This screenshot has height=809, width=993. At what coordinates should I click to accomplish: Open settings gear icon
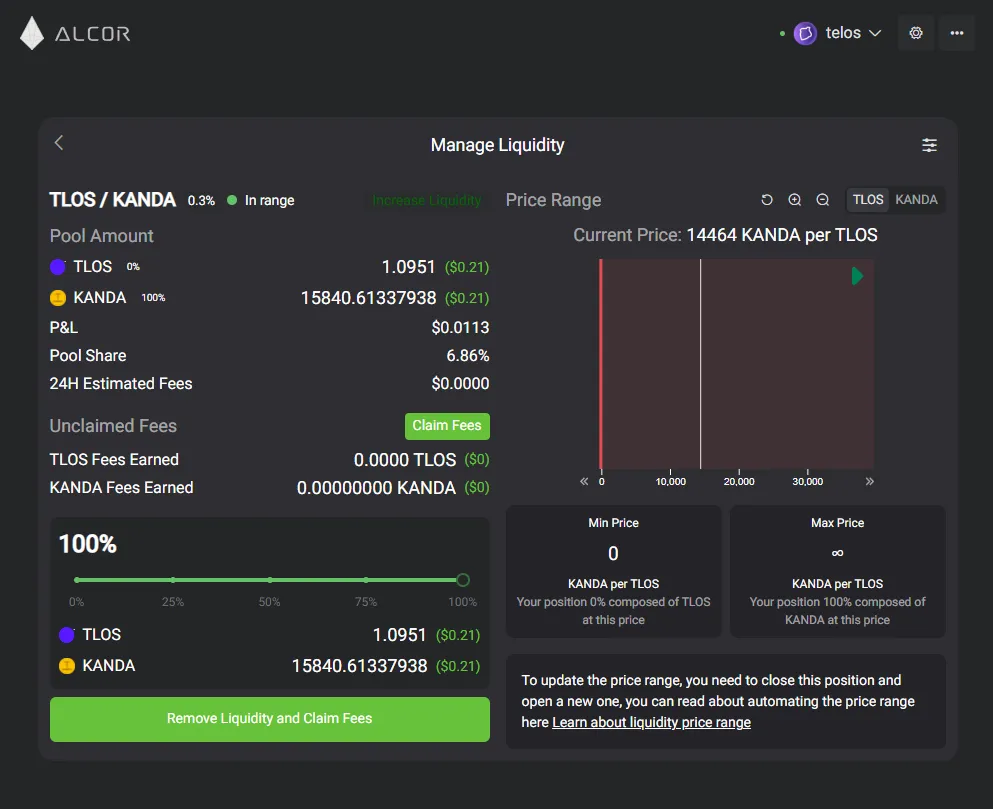pyautogui.click(x=916, y=33)
